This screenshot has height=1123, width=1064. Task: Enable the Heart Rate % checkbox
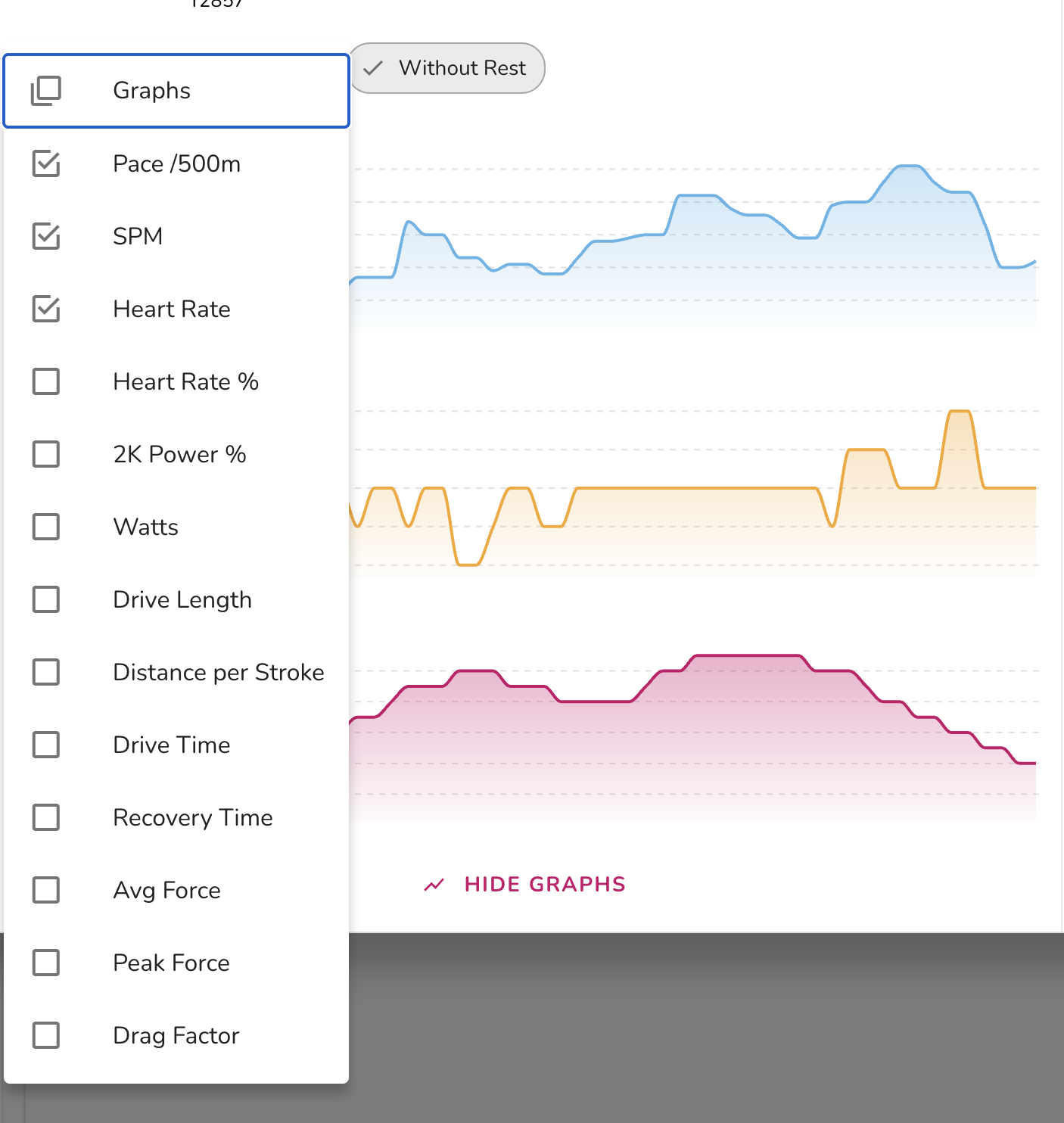pyautogui.click(x=46, y=381)
